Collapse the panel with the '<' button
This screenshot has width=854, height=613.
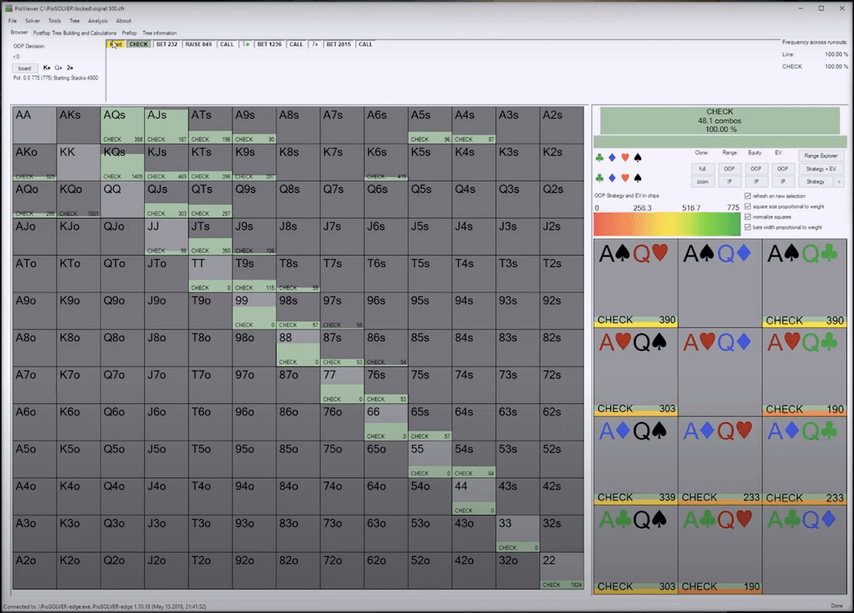click(x=839, y=182)
